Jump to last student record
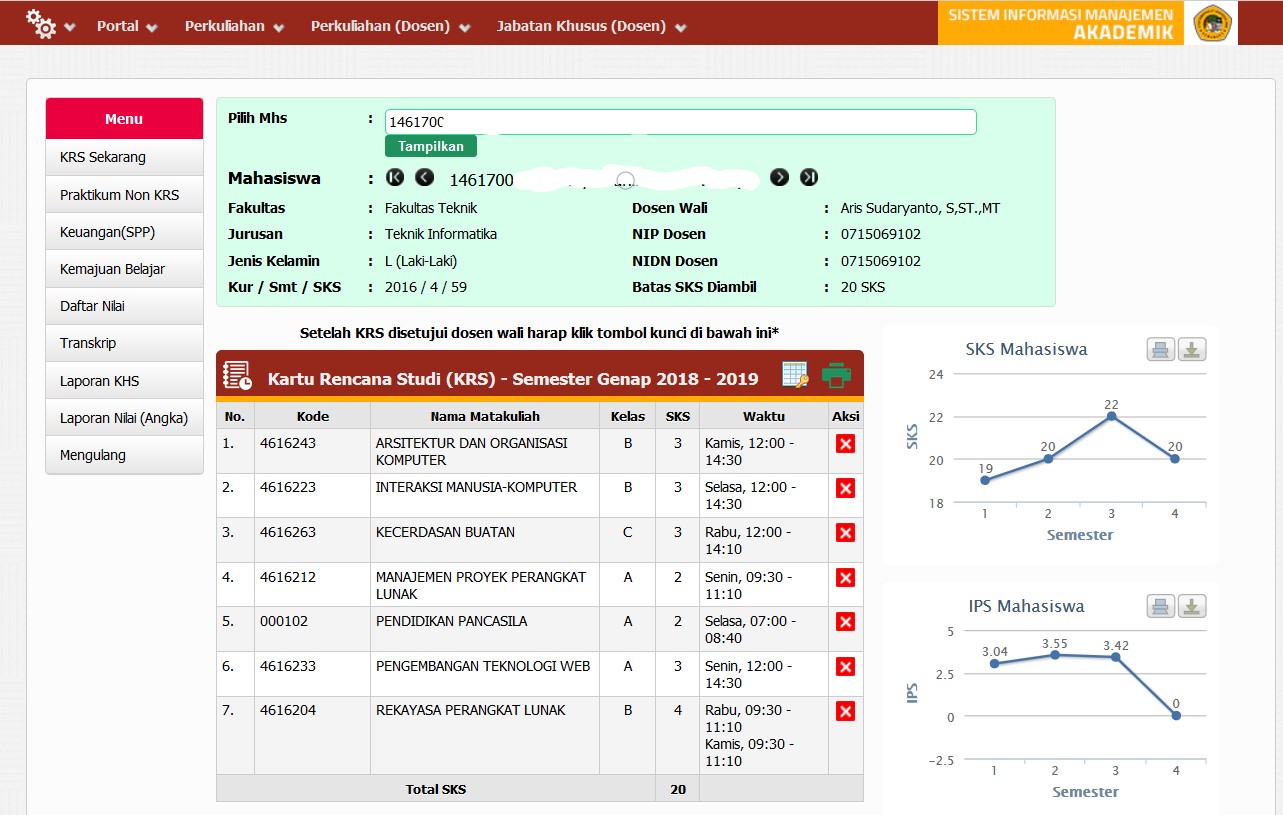 tap(809, 178)
